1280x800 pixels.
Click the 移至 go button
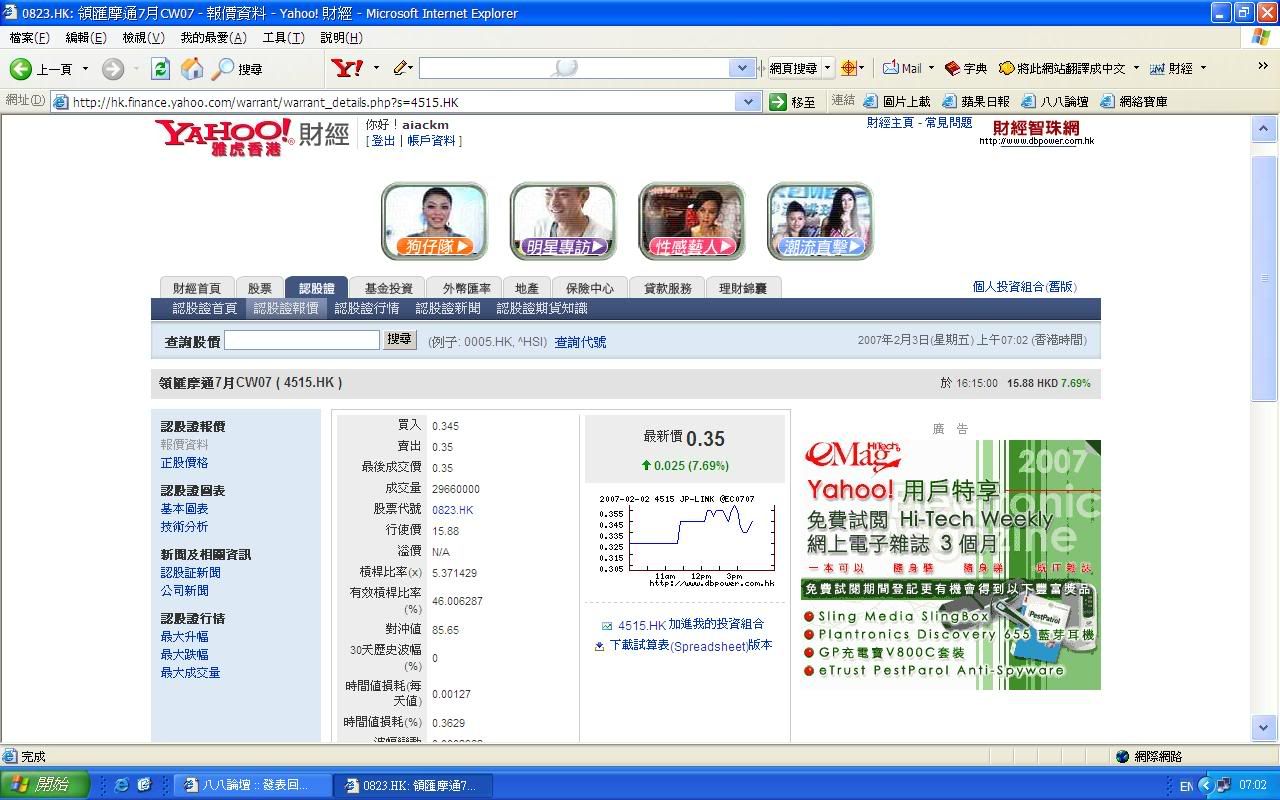click(x=792, y=102)
